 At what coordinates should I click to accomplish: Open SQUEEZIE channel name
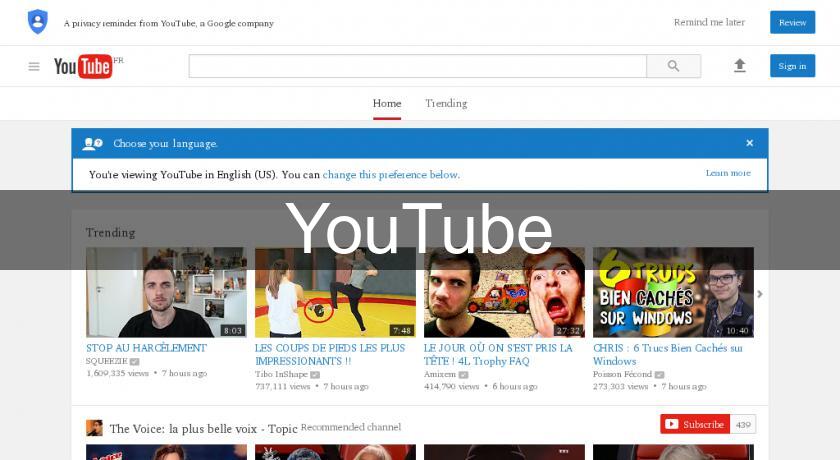pyautogui.click(x=107, y=361)
